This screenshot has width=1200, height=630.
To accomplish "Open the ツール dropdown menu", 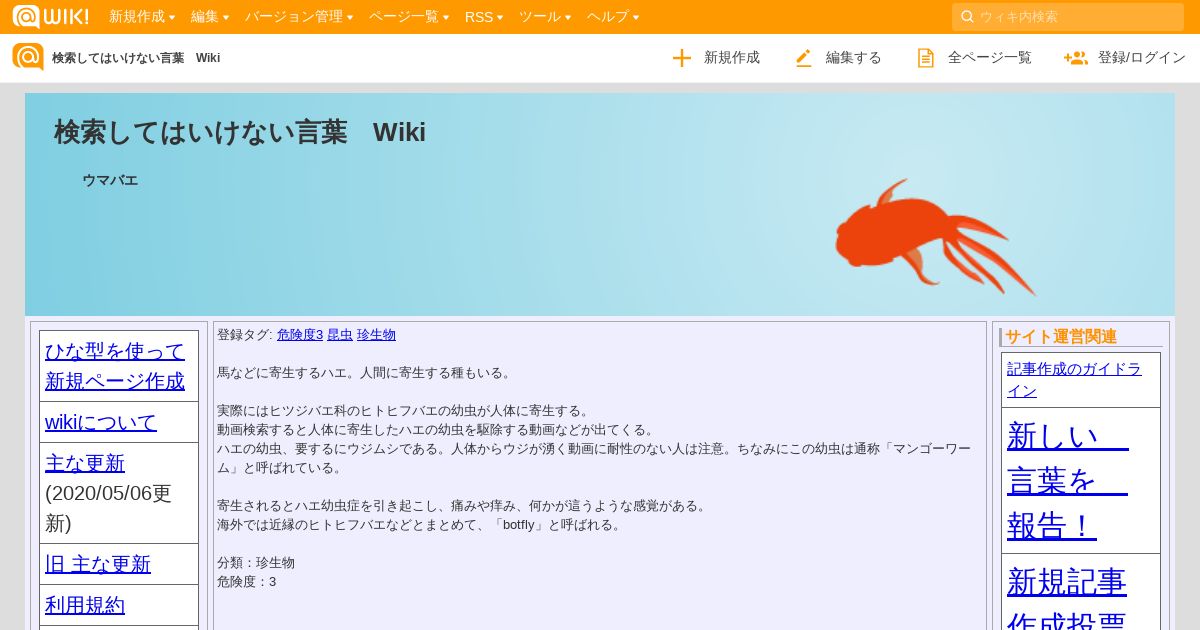I will 545,17.
